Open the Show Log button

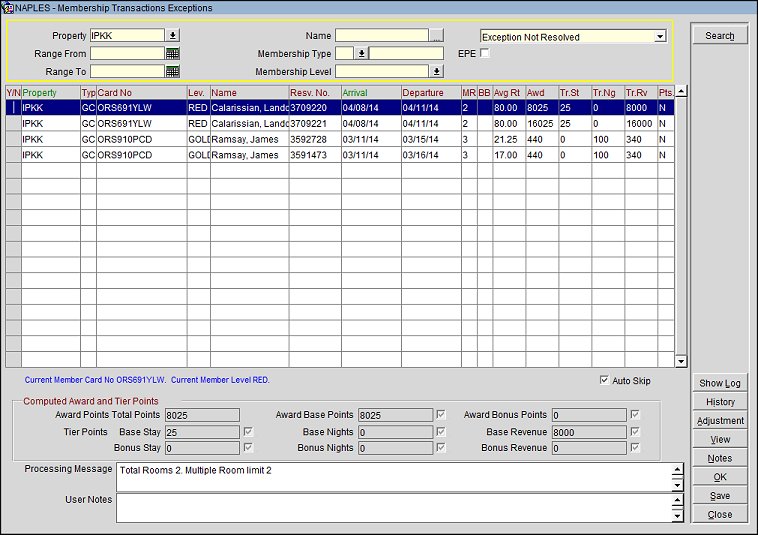pyautogui.click(x=719, y=383)
